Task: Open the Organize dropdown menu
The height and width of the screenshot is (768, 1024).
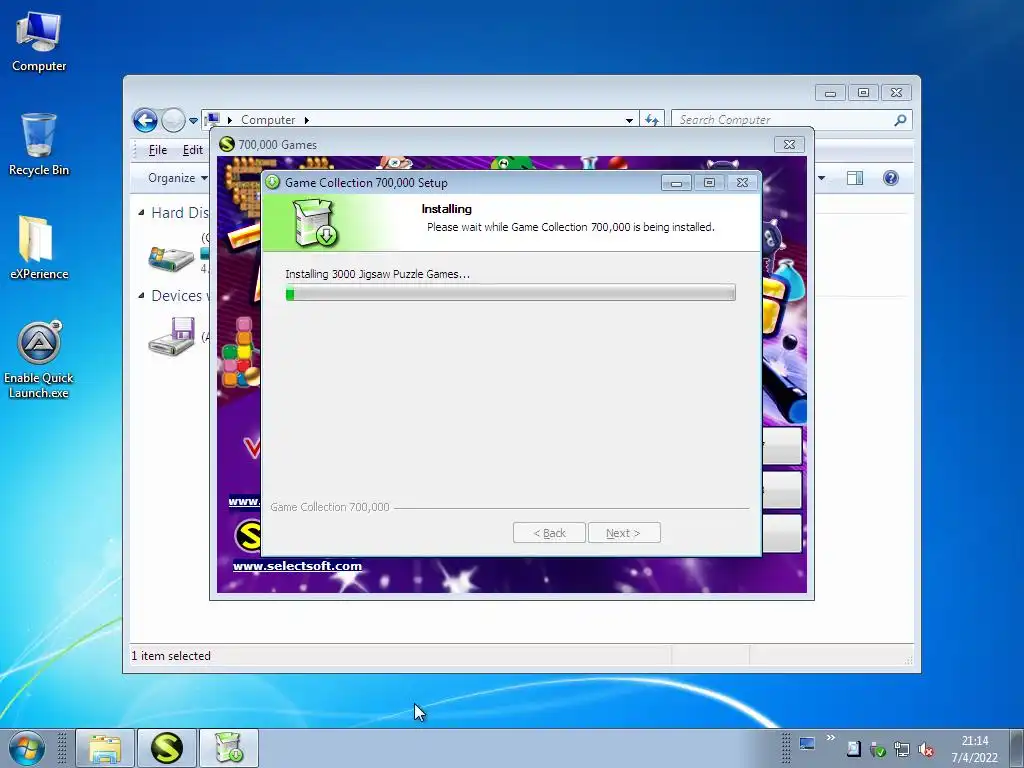Action: point(178,178)
